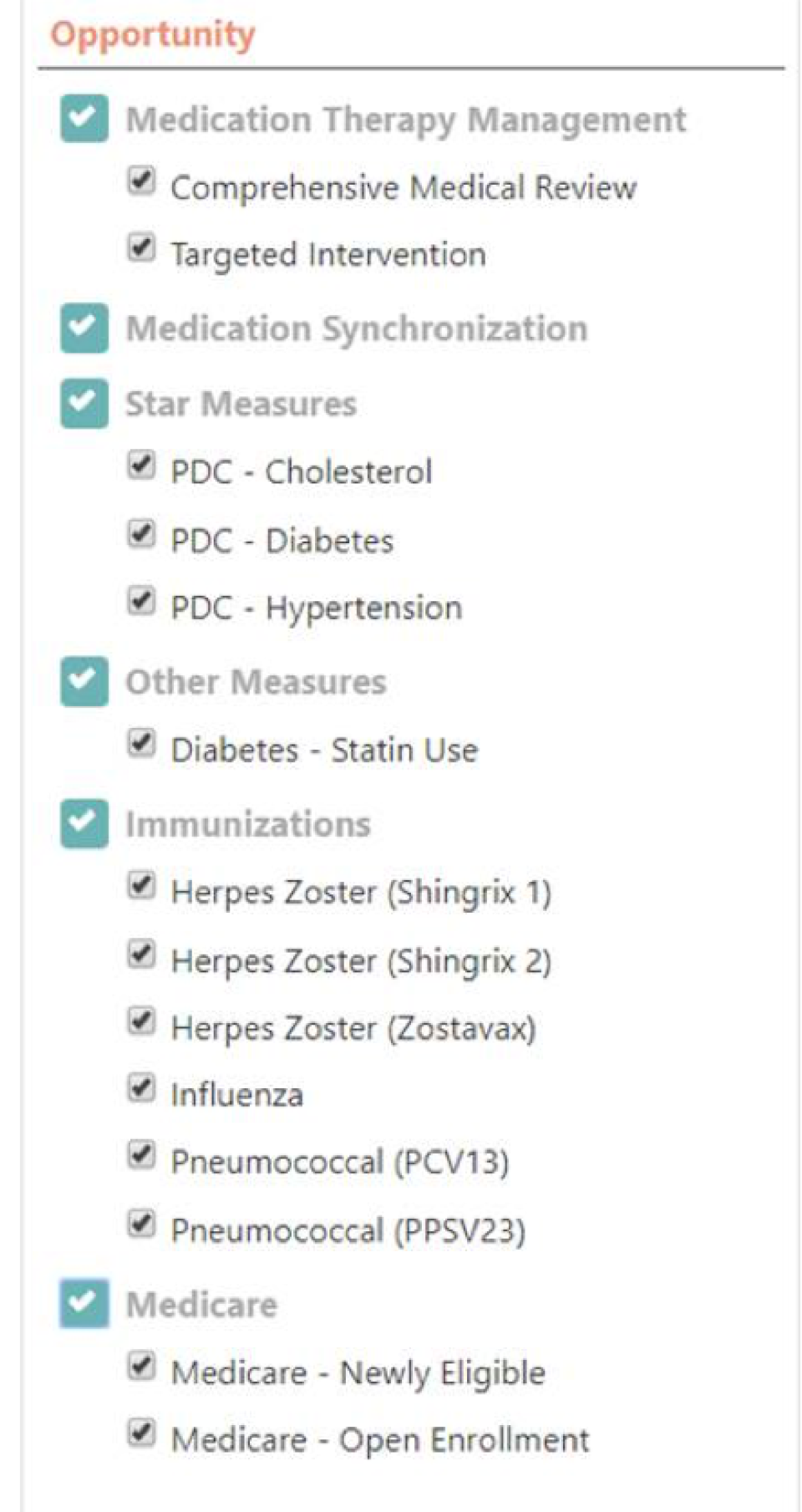Image resolution: width=802 pixels, height=1512 pixels.
Task: Deselect the Immunizations group checkbox
Action: pyautogui.click(x=84, y=822)
